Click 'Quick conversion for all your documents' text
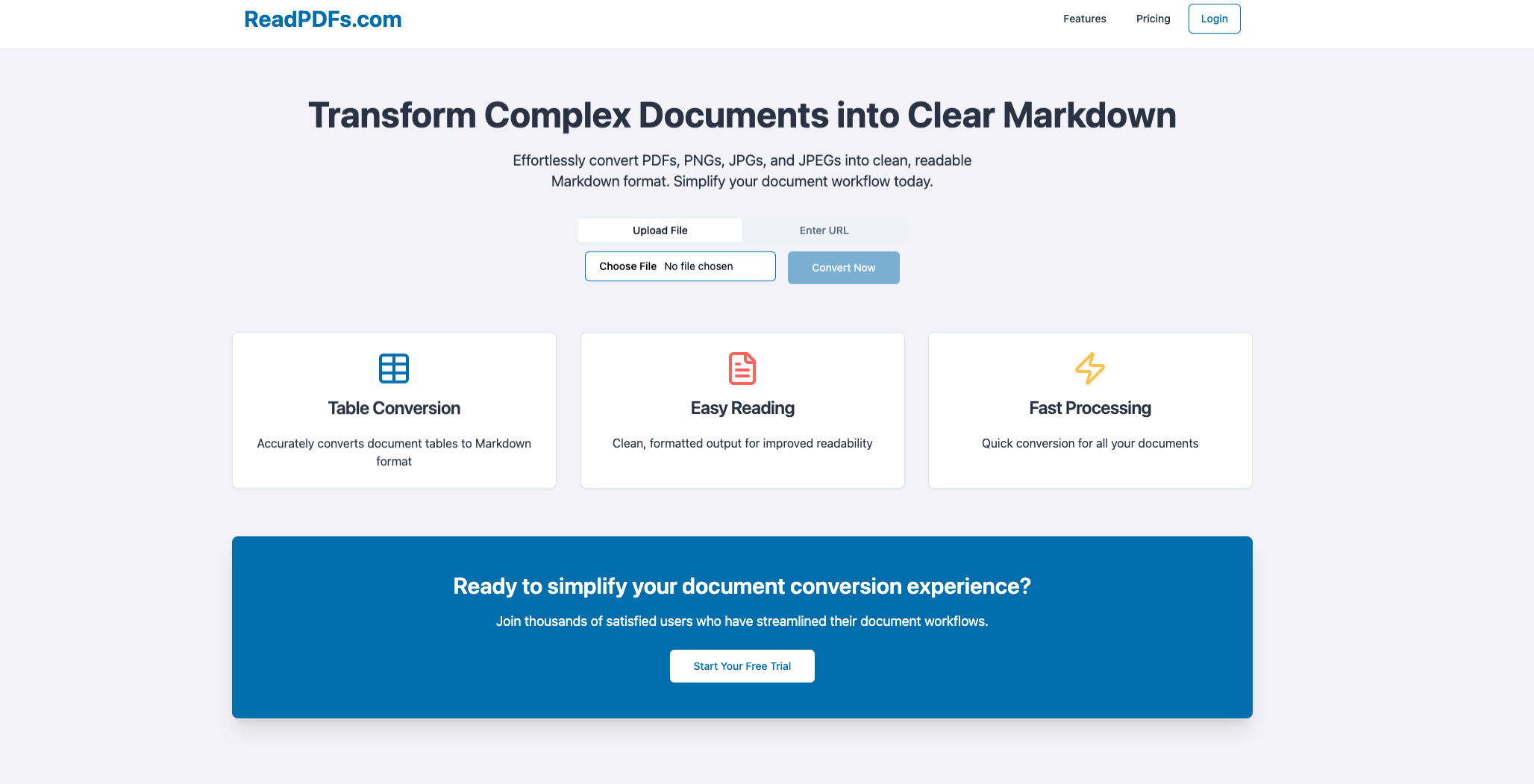Screen dimensions: 1534x784 click(1090, 443)
